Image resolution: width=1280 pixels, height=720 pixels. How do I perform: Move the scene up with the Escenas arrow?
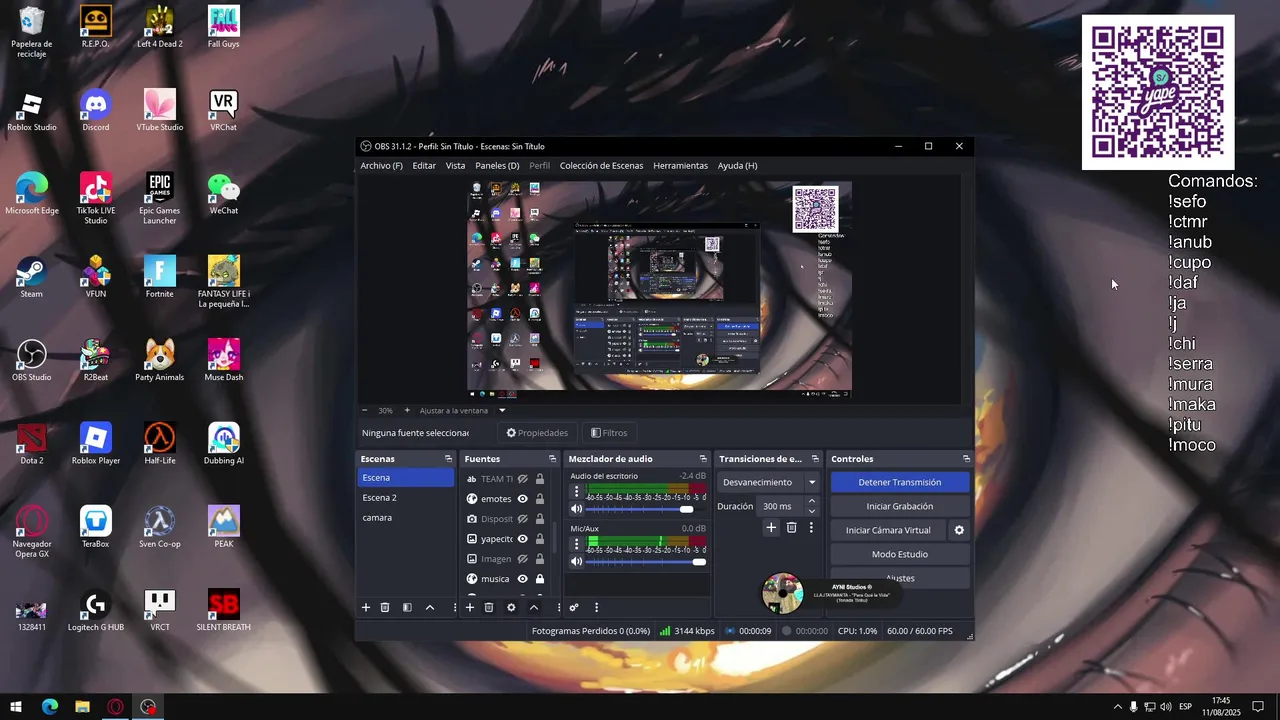(430, 607)
